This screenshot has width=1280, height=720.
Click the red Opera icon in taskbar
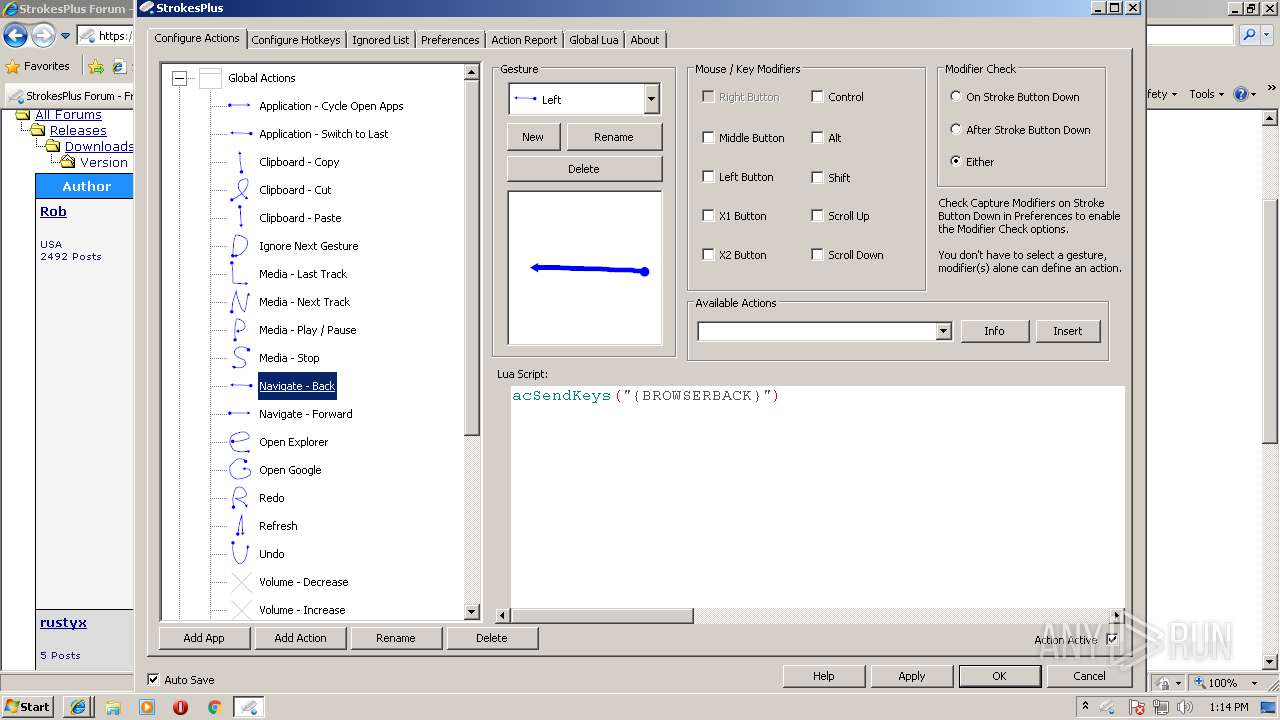(x=180, y=707)
